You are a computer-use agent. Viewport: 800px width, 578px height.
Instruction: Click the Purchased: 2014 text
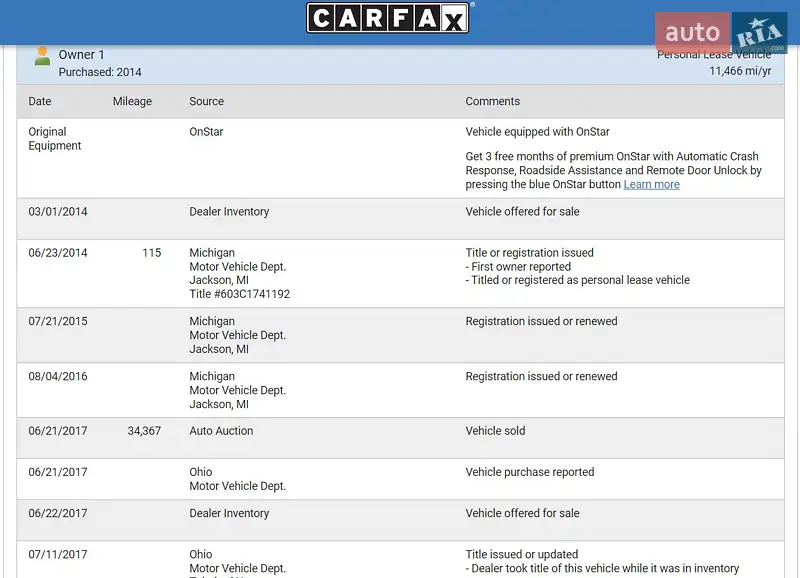pyautogui.click(x=100, y=73)
